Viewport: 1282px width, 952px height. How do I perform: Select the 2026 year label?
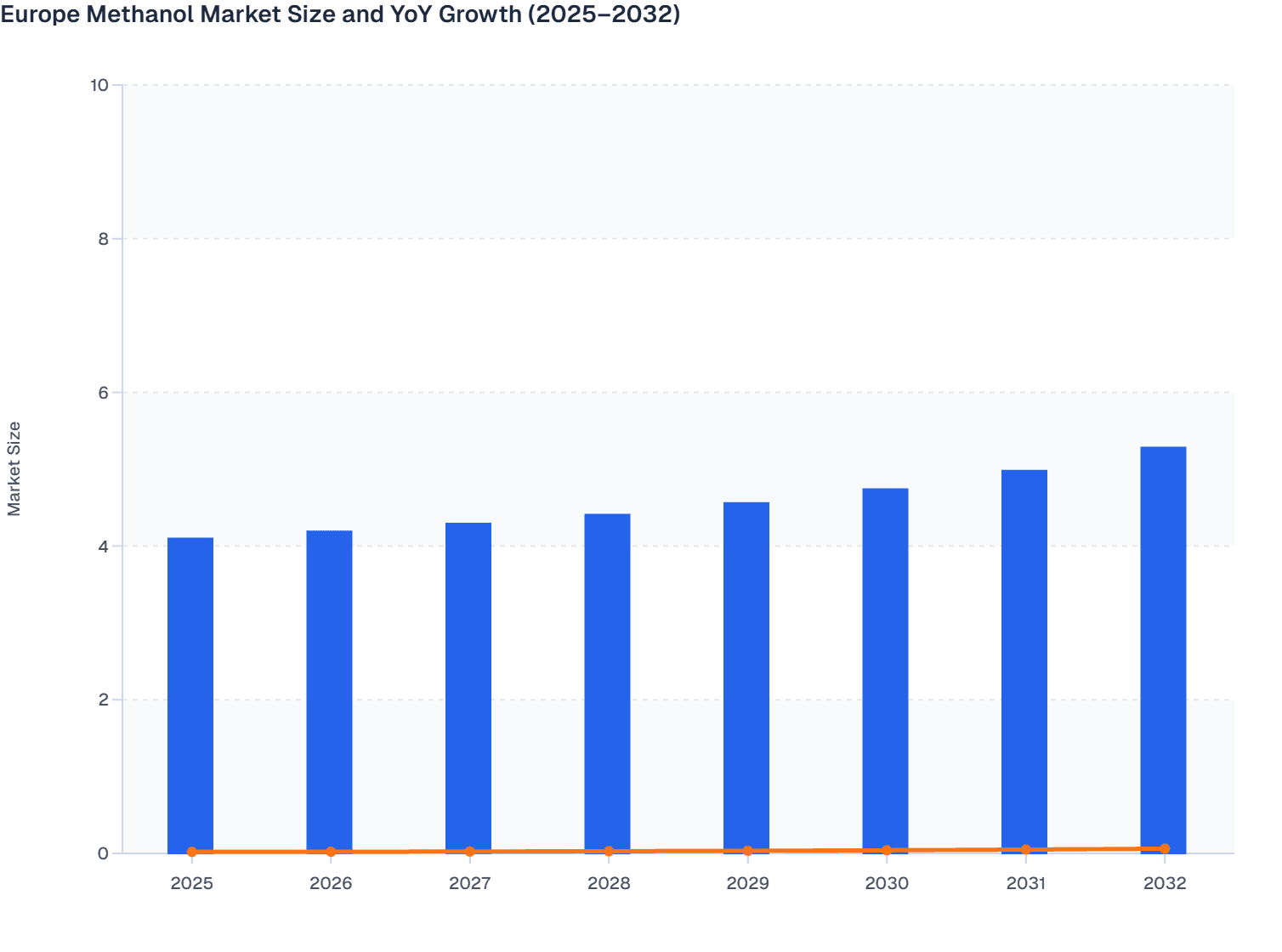[330, 883]
